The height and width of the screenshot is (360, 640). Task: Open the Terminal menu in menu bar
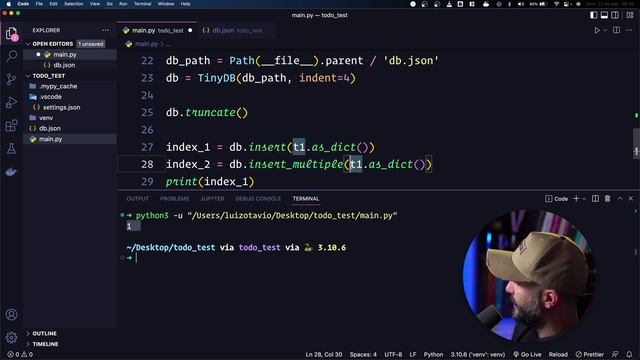(x=142, y=4)
